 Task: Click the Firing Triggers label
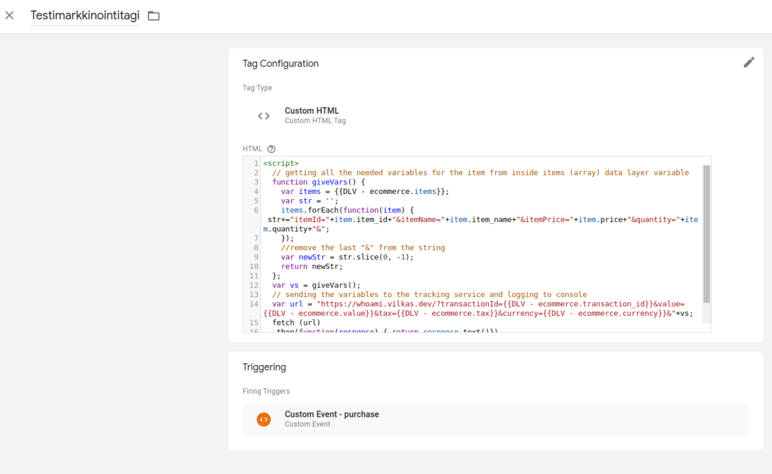pos(266,391)
